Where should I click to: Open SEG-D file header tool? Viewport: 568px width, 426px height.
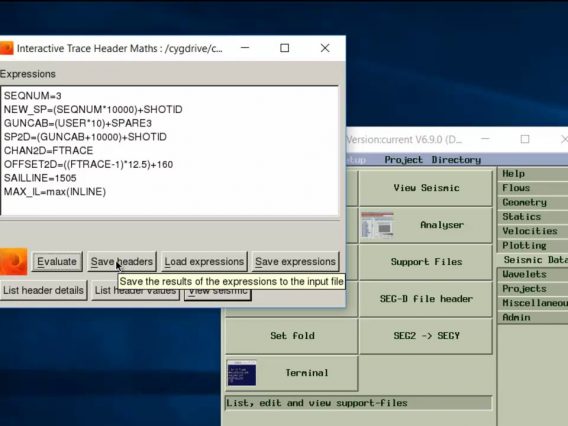click(x=426, y=299)
